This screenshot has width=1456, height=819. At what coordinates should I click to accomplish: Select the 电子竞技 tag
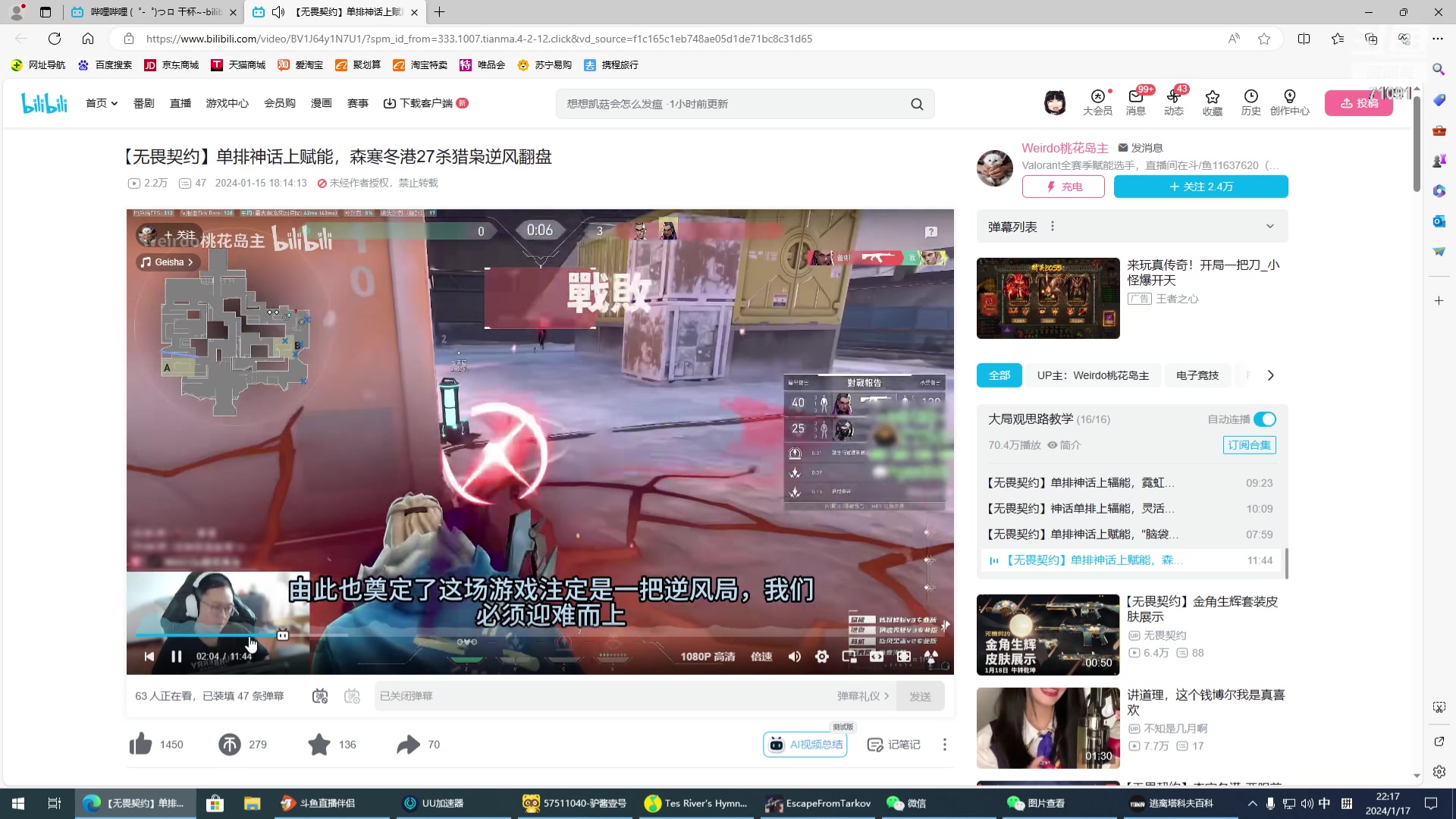1197,375
